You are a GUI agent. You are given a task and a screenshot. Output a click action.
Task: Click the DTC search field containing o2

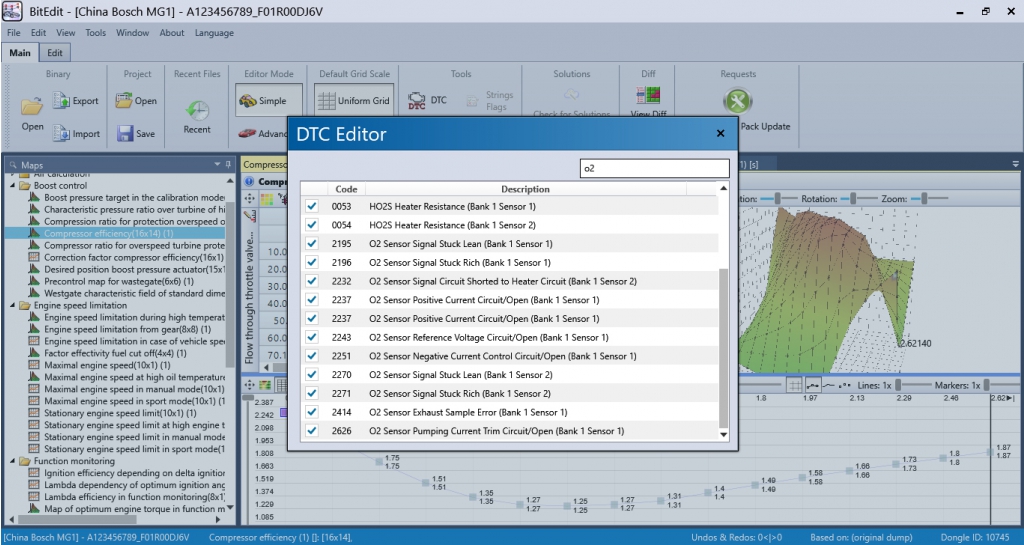pyautogui.click(x=654, y=168)
